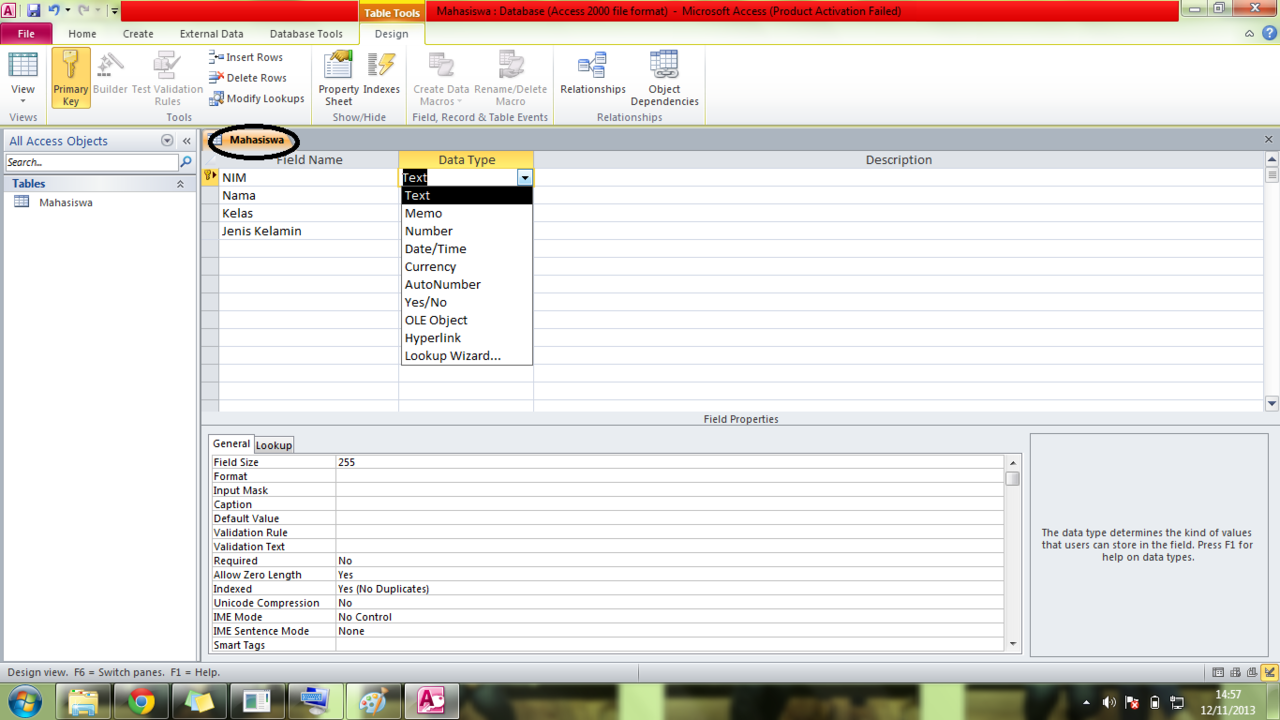Open the Customize Quick Access Toolbar dropdown

point(114,11)
